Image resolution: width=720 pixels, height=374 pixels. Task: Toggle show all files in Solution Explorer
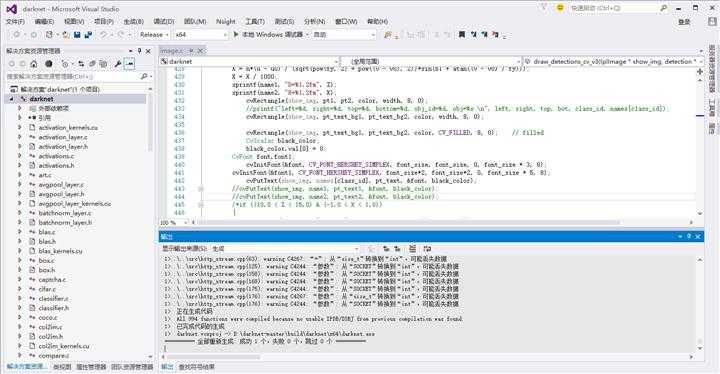point(103,64)
